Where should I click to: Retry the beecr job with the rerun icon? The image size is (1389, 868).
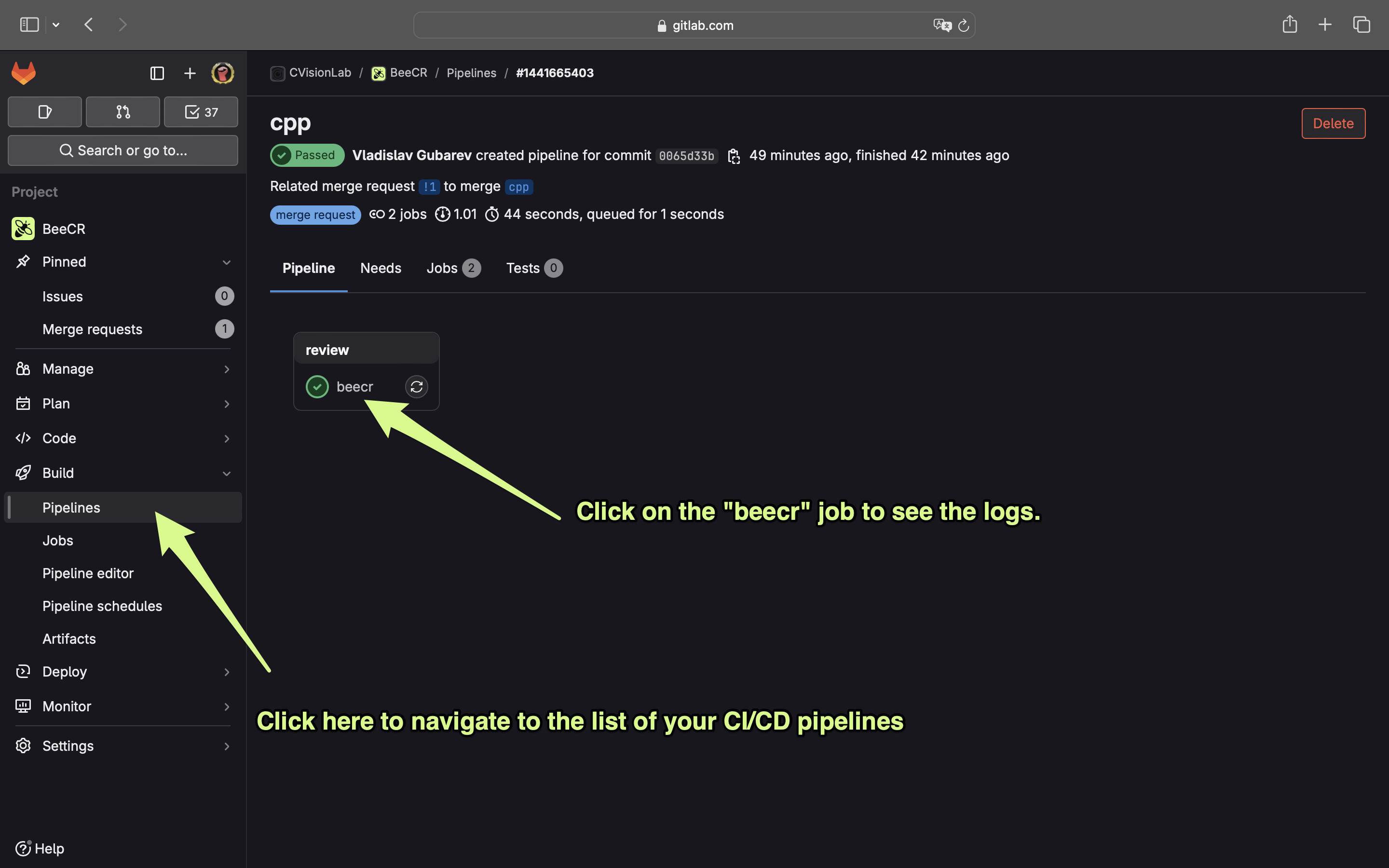(x=416, y=387)
